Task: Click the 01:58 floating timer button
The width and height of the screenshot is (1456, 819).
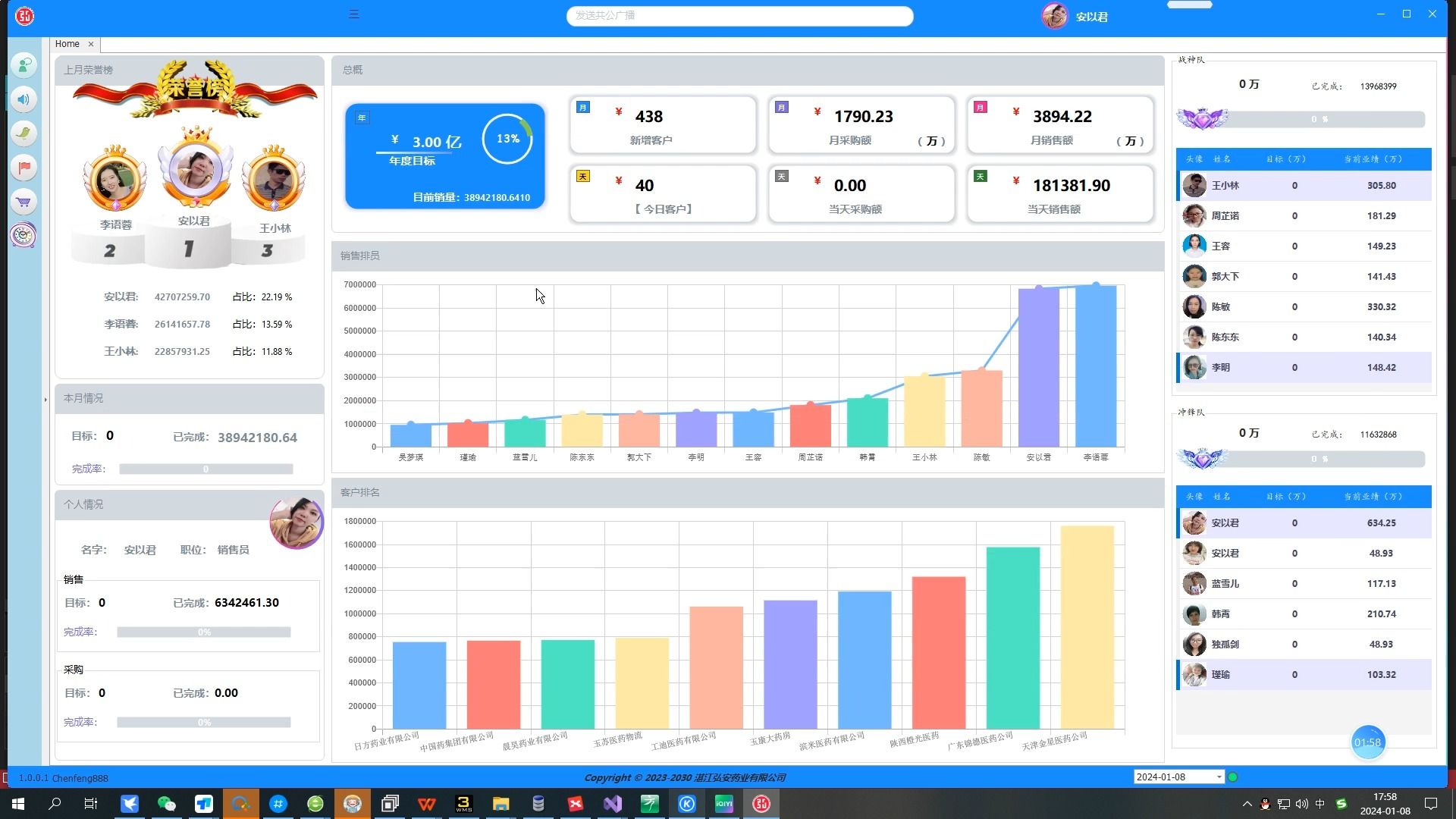Action: pos(1367,742)
